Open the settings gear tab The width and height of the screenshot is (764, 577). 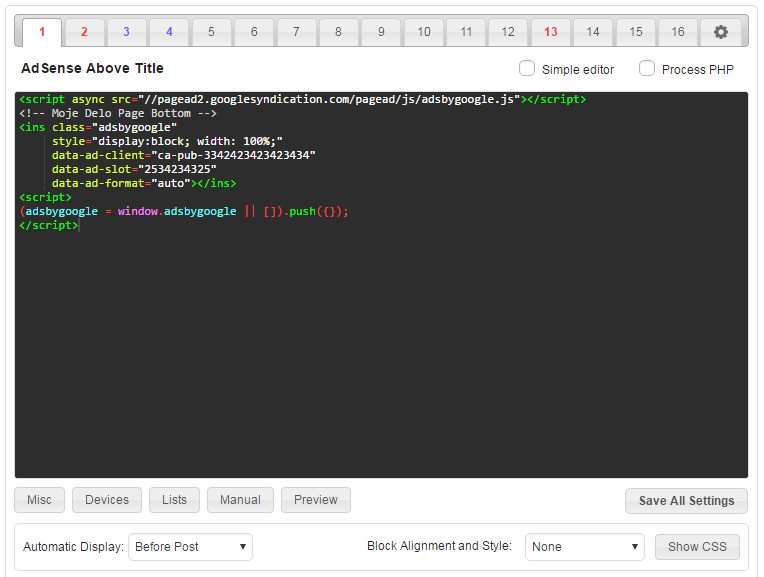click(x=721, y=32)
